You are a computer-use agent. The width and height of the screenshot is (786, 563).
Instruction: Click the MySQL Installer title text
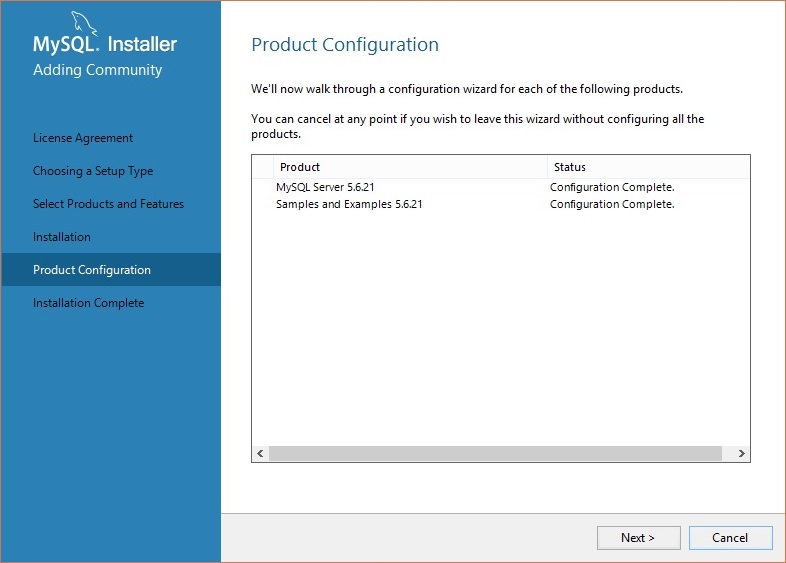[x=105, y=44]
